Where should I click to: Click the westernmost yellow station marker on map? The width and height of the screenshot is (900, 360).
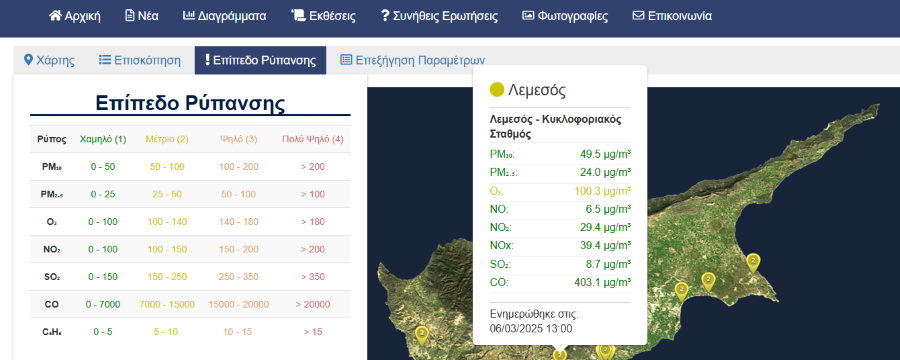coord(422,336)
